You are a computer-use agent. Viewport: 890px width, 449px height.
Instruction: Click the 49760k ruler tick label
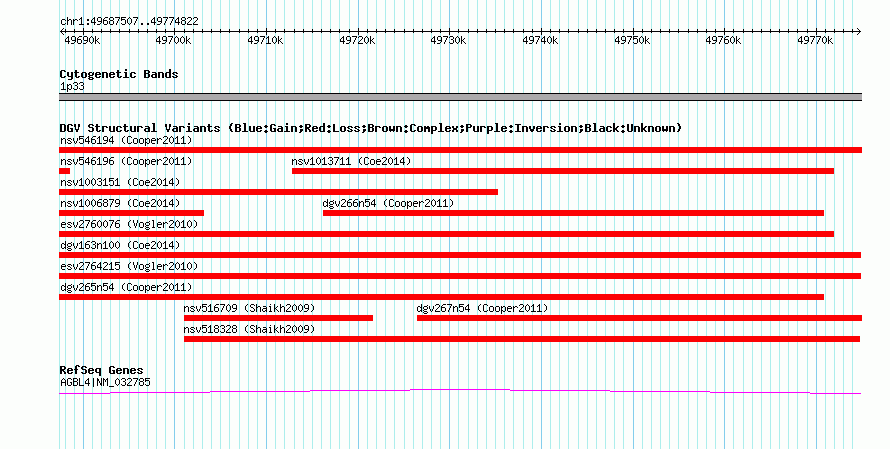[724, 40]
